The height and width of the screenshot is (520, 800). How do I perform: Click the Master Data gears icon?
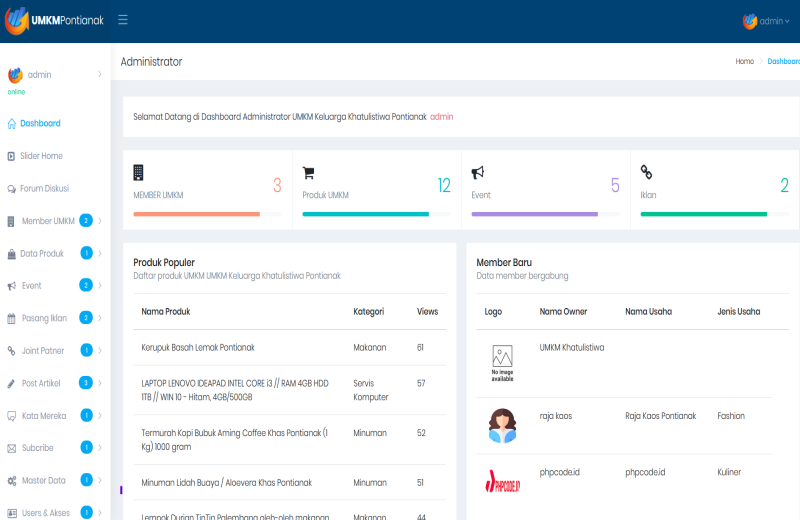coord(12,481)
